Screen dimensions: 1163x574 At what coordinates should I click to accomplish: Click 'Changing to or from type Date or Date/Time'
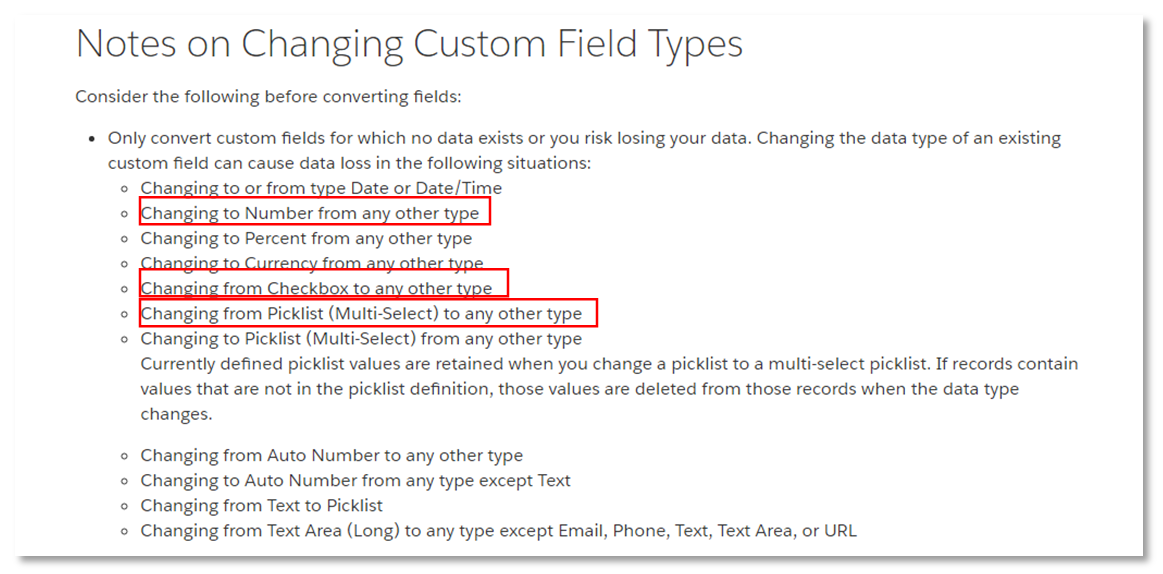tap(321, 188)
